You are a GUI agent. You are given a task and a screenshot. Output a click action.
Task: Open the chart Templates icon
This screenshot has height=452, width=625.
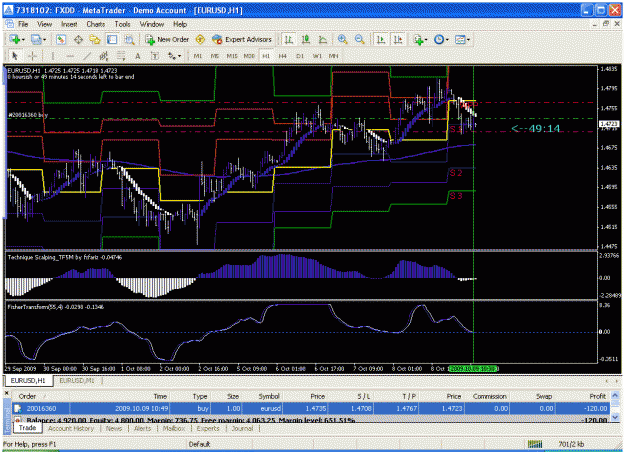[x=460, y=39]
